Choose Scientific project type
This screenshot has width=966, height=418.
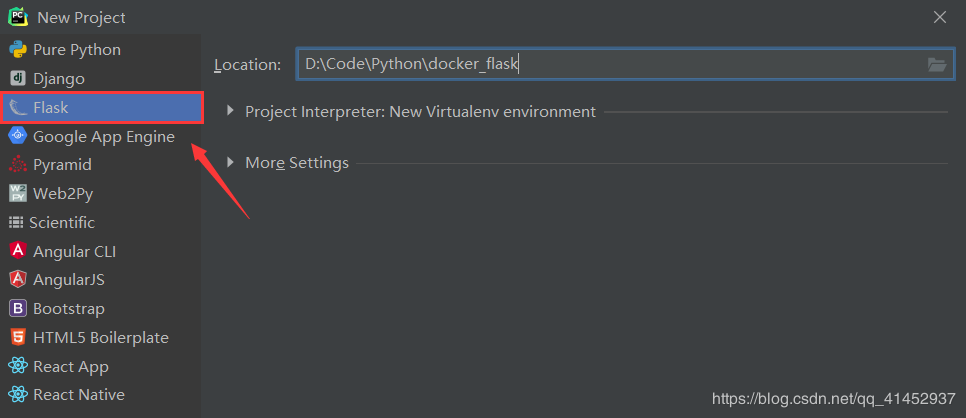pos(62,223)
